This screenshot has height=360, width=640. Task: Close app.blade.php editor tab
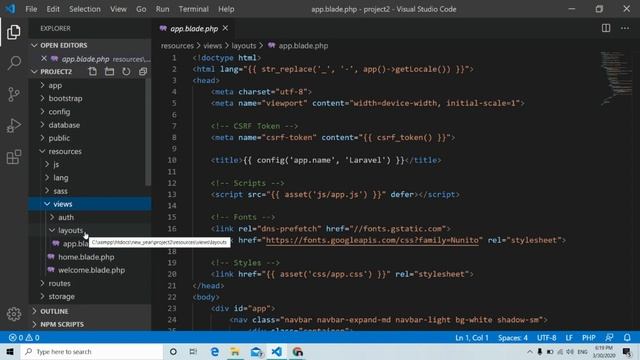pyautogui.click(x=225, y=28)
